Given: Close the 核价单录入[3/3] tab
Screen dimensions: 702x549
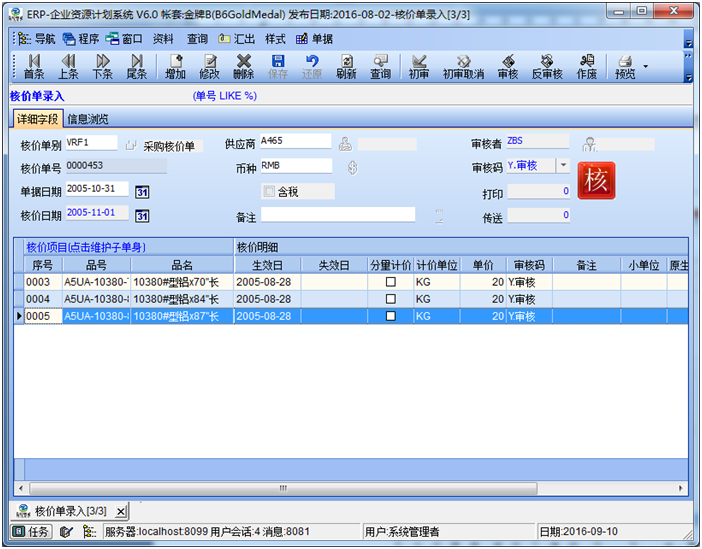Looking at the screenshot, I should pos(120,511).
